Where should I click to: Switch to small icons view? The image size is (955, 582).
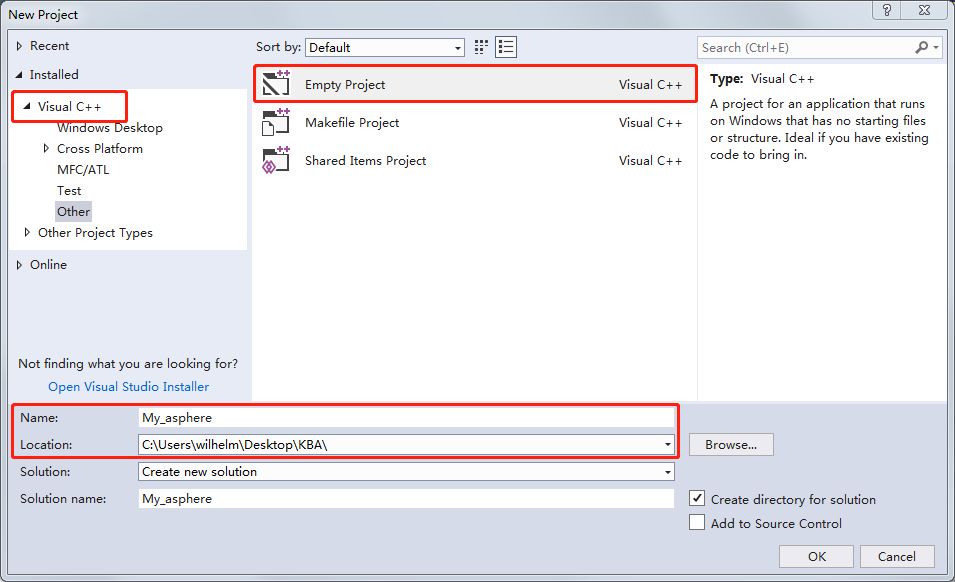(482, 47)
